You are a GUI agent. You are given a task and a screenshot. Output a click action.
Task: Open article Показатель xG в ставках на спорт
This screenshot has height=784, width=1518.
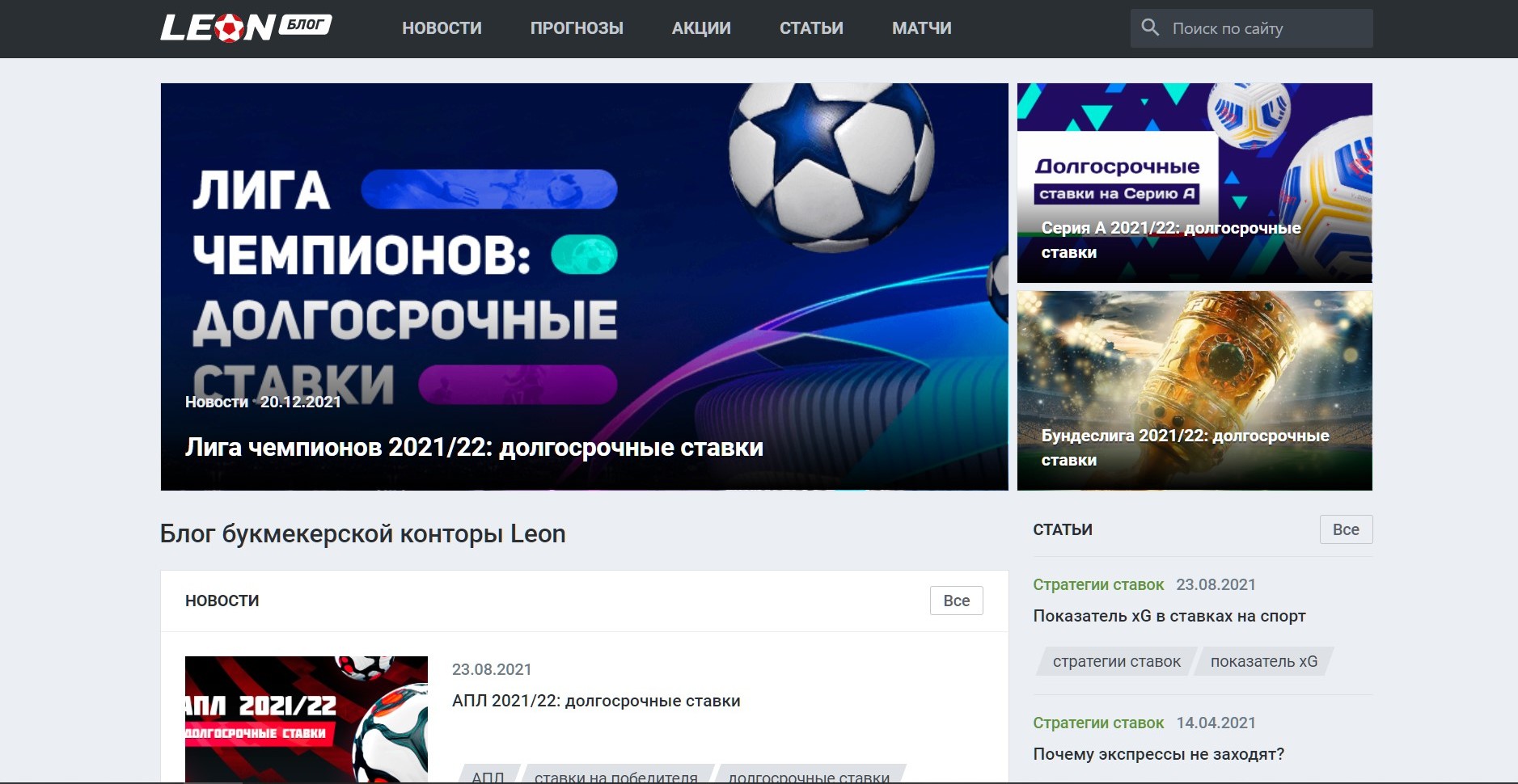(1169, 616)
